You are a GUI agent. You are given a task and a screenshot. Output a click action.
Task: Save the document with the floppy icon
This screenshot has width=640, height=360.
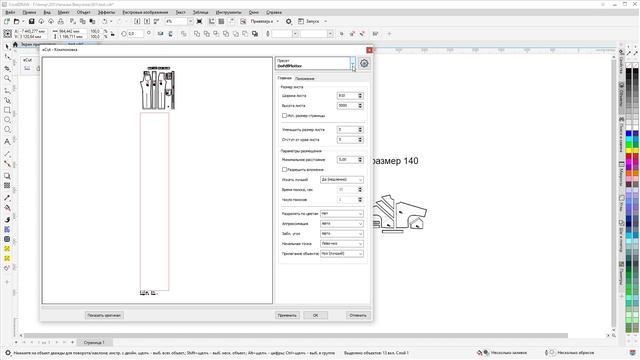click(31, 21)
